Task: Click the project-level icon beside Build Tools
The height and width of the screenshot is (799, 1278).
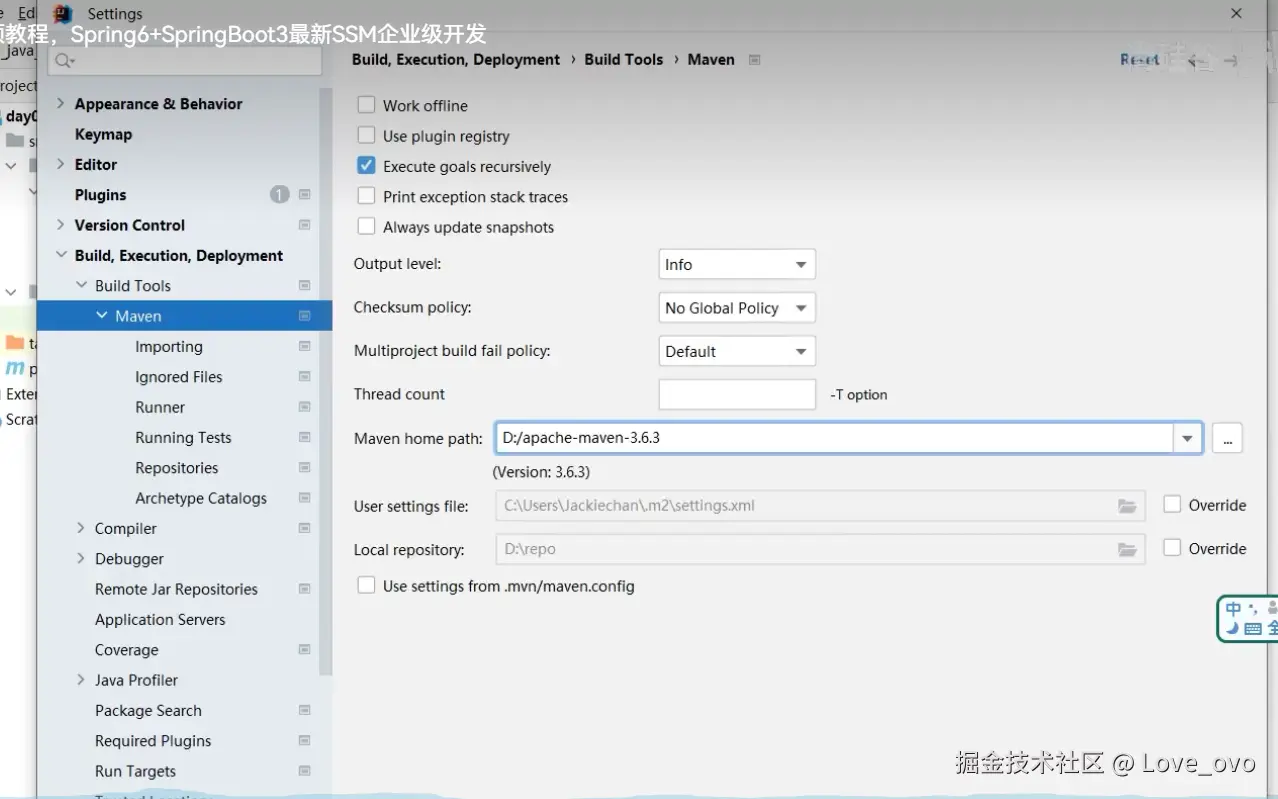Action: pos(305,286)
